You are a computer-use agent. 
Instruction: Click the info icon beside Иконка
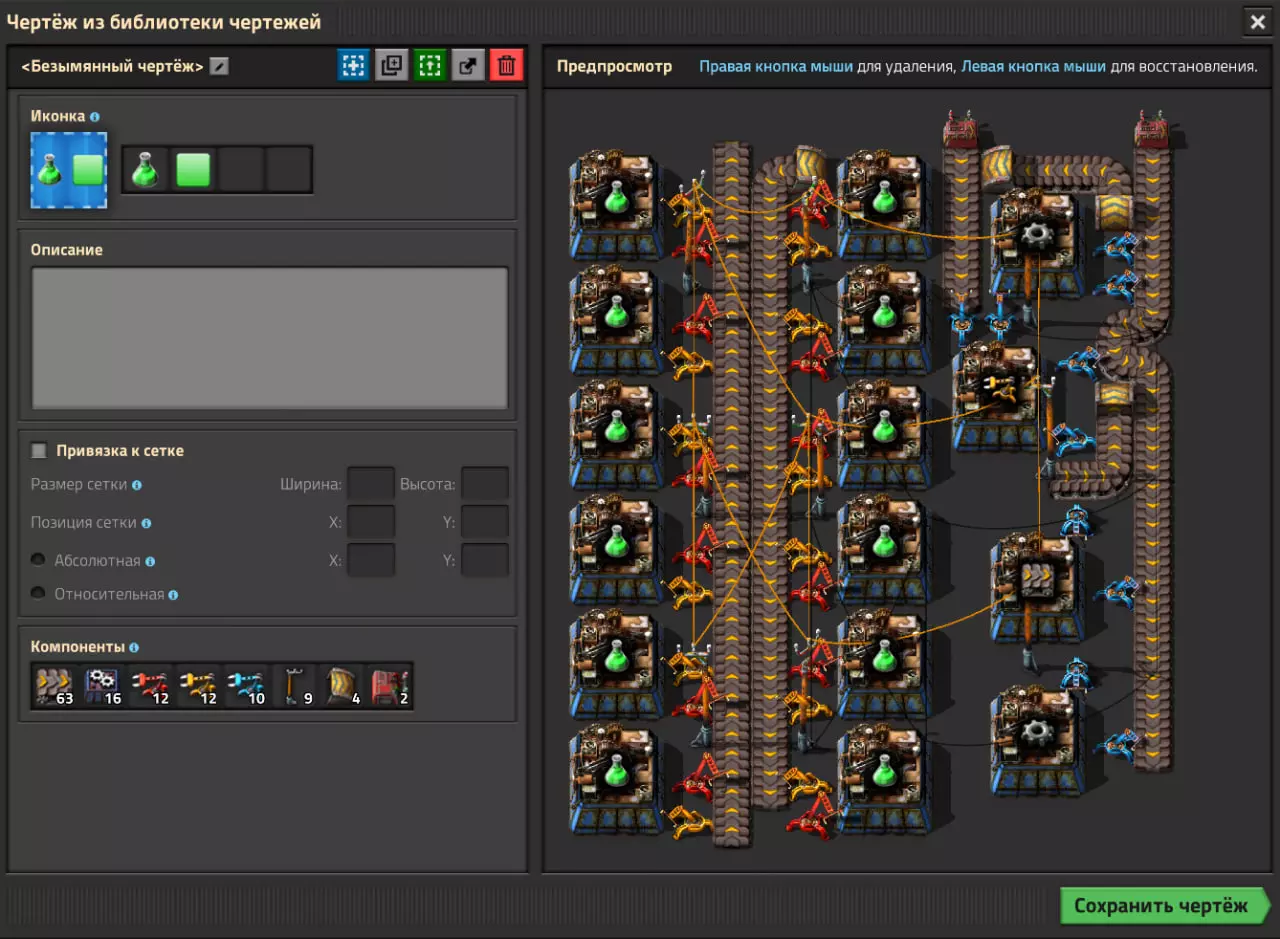click(95, 117)
